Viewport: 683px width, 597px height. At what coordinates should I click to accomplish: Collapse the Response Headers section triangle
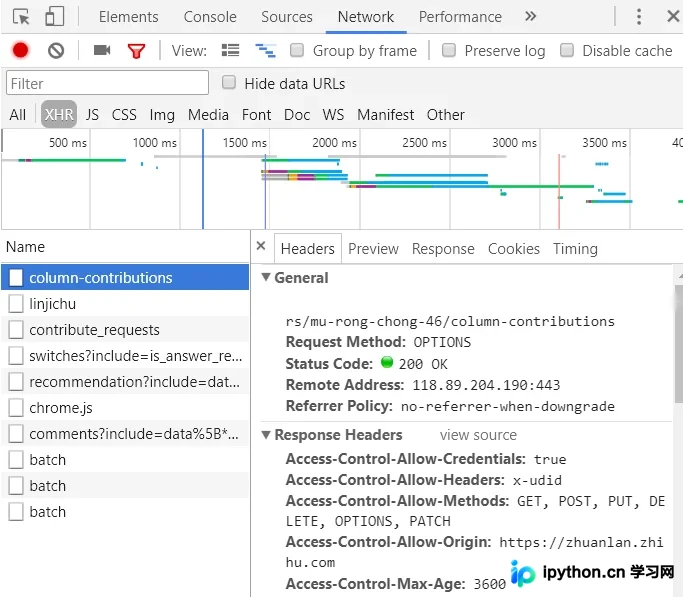coord(266,434)
